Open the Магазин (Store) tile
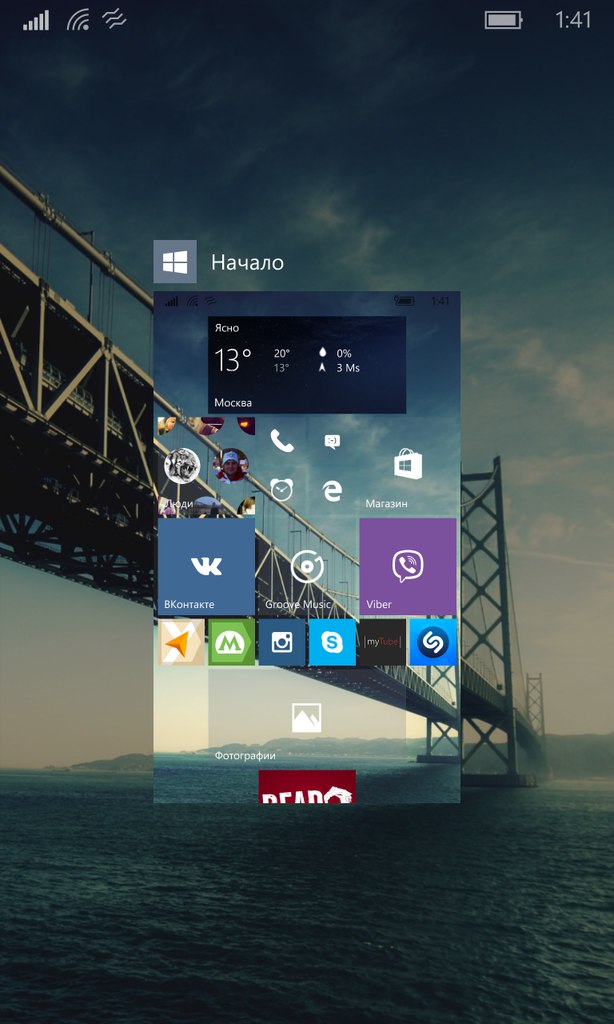Image resolution: width=614 pixels, height=1024 pixels. [x=407, y=465]
